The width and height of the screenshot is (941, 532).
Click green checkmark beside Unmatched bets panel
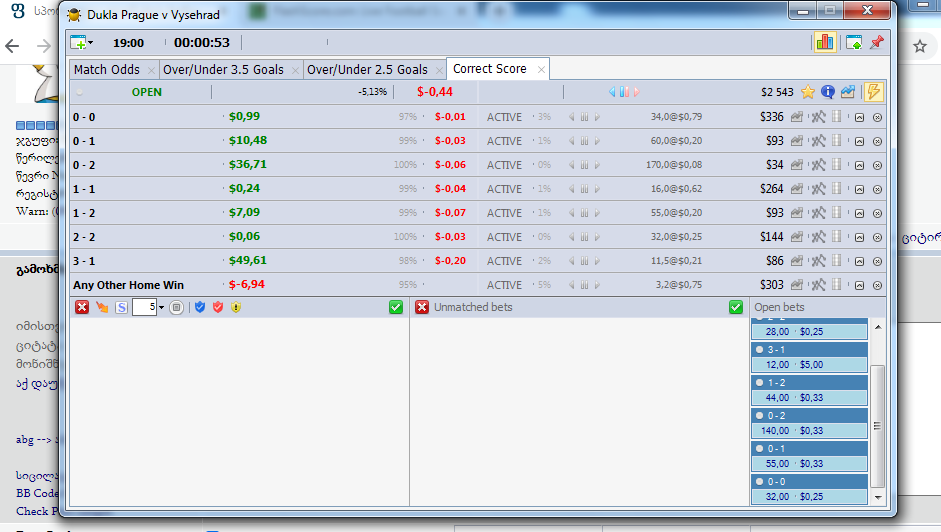736,307
